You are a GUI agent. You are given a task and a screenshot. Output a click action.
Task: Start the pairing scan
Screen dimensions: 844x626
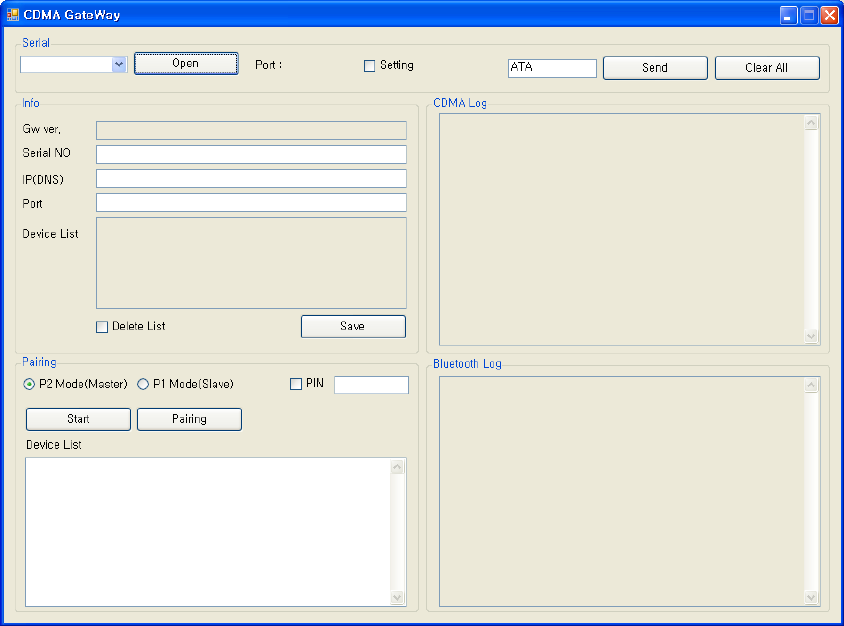coord(78,419)
